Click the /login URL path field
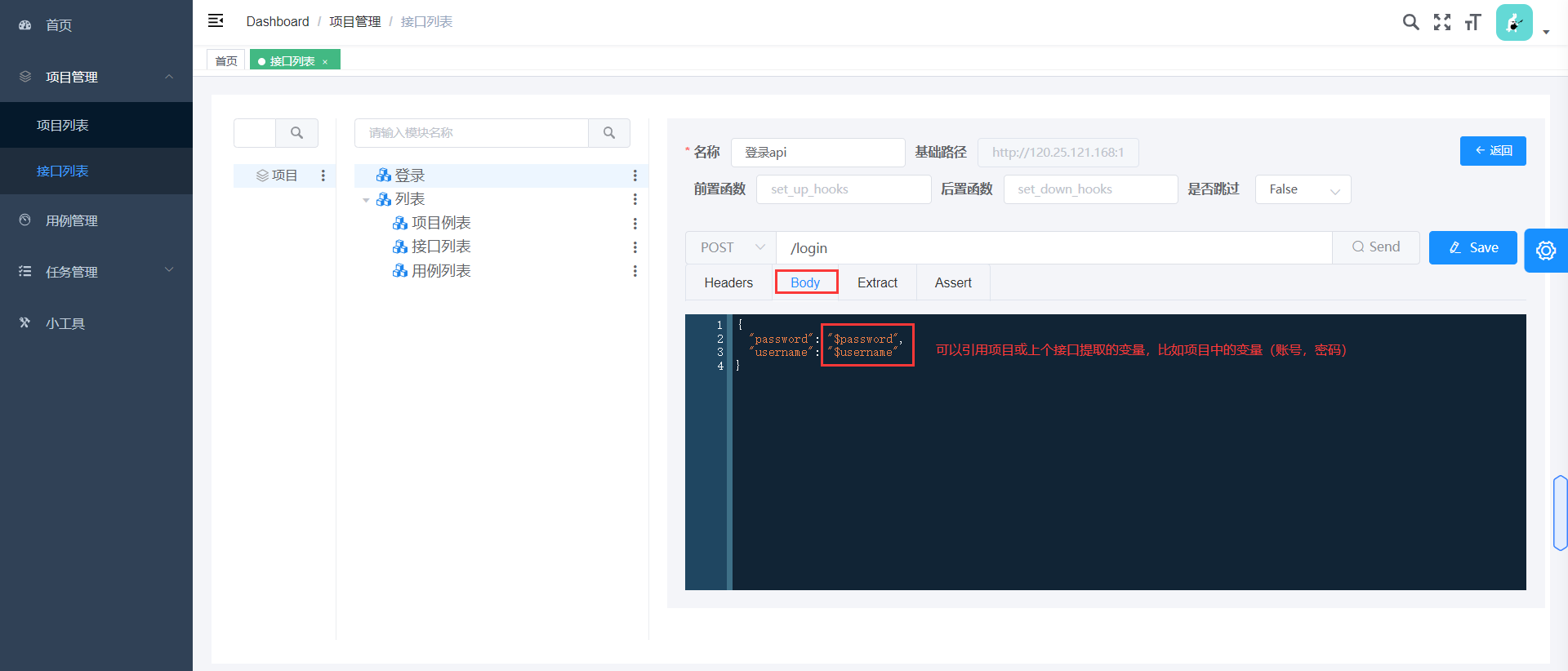The image size is (1568, 671). coord(1053,247)
